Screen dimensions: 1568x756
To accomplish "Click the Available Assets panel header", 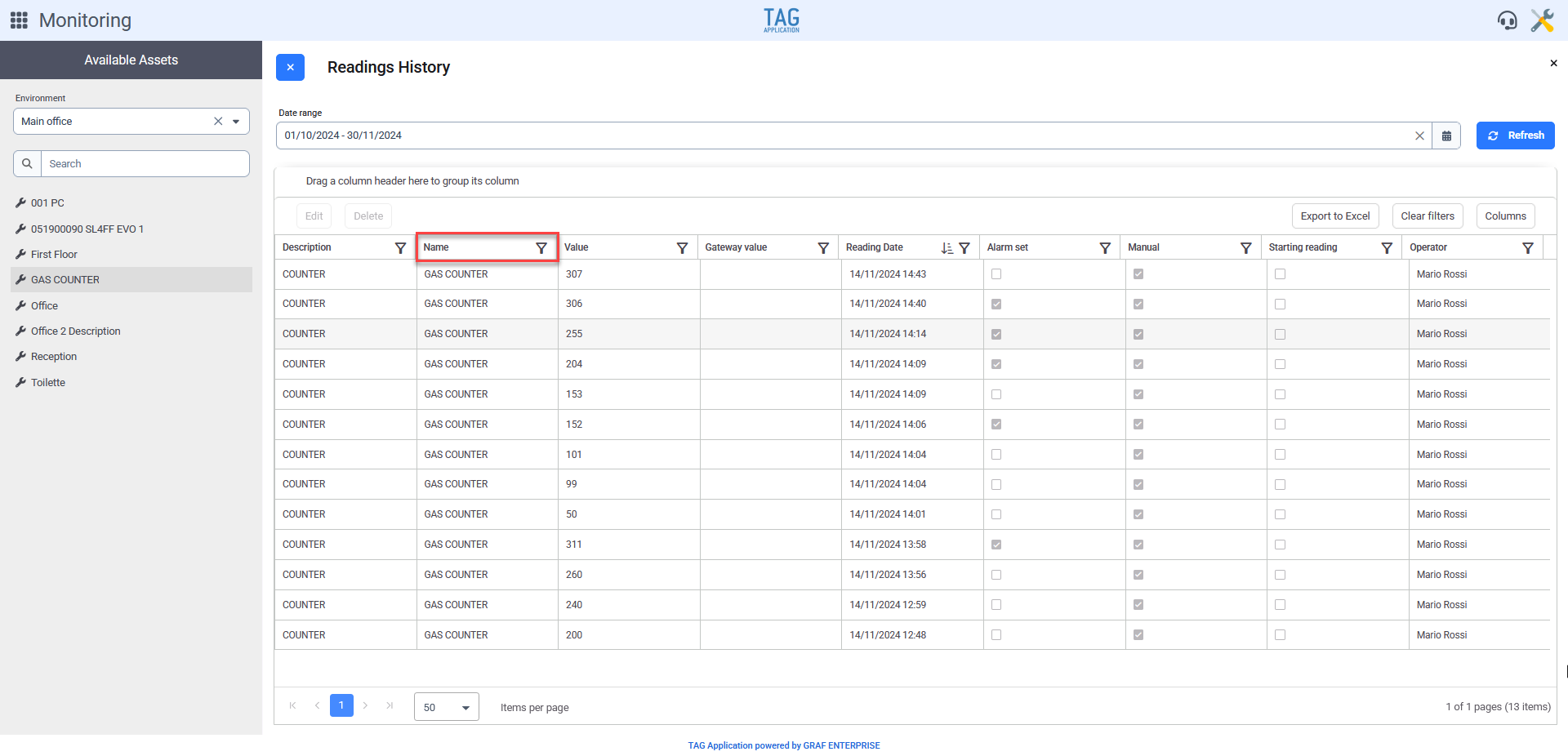I will pos(131,60).
